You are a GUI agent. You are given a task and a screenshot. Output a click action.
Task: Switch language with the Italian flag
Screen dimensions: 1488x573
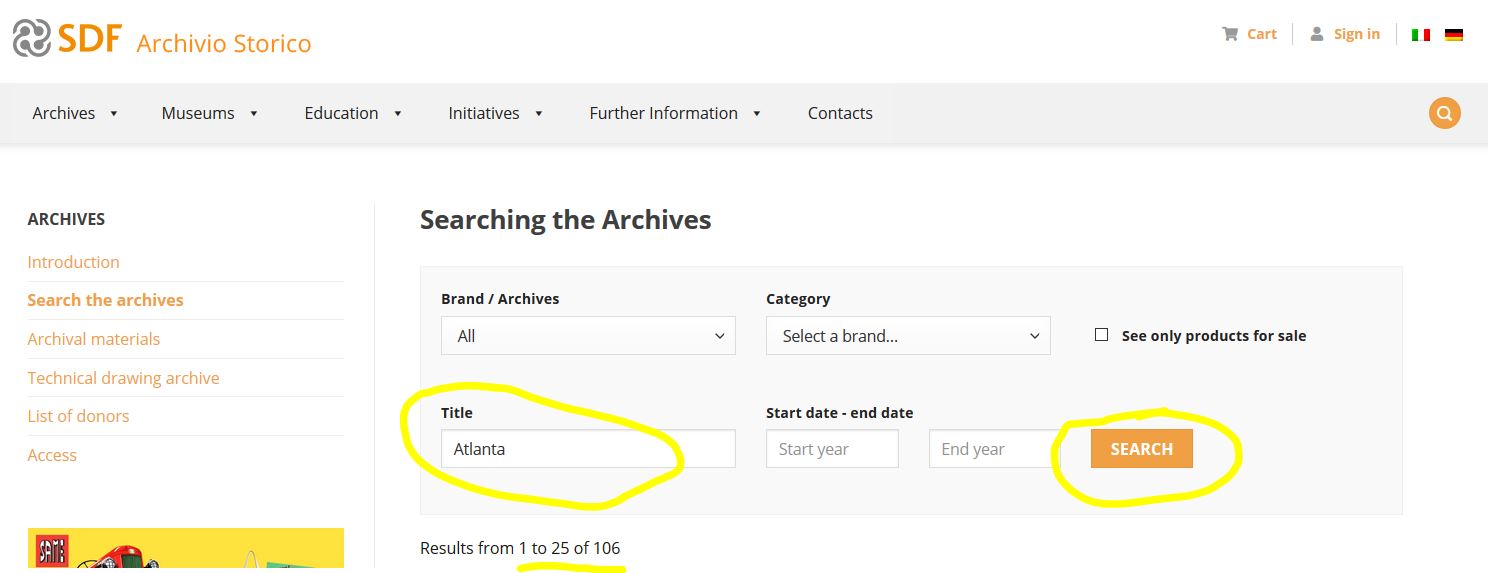pyautogui.click(x=1420, y=35)
